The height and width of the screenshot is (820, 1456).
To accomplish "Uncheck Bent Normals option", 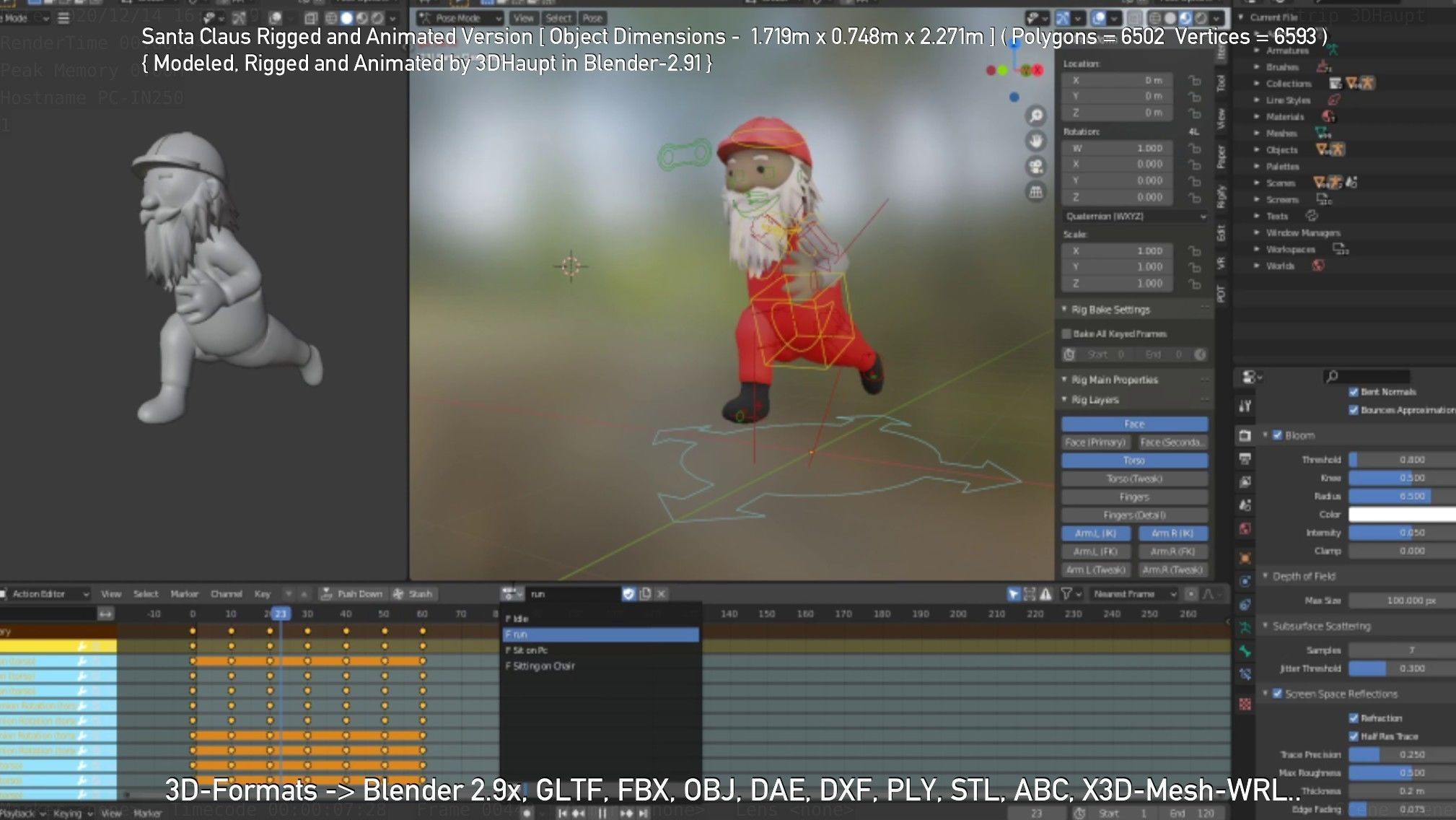I will (1354, 392).
